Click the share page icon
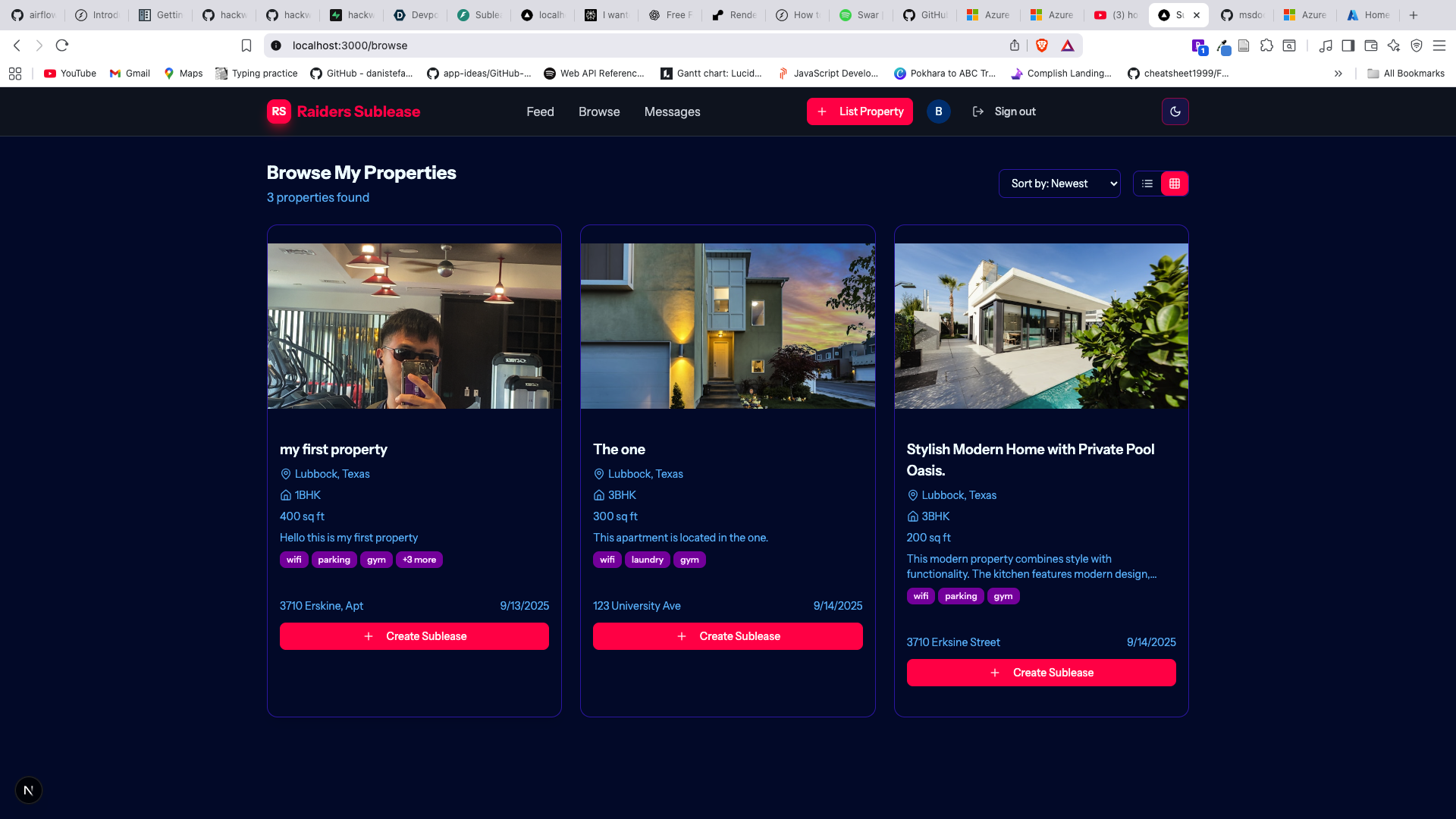 coord(1015,45)
